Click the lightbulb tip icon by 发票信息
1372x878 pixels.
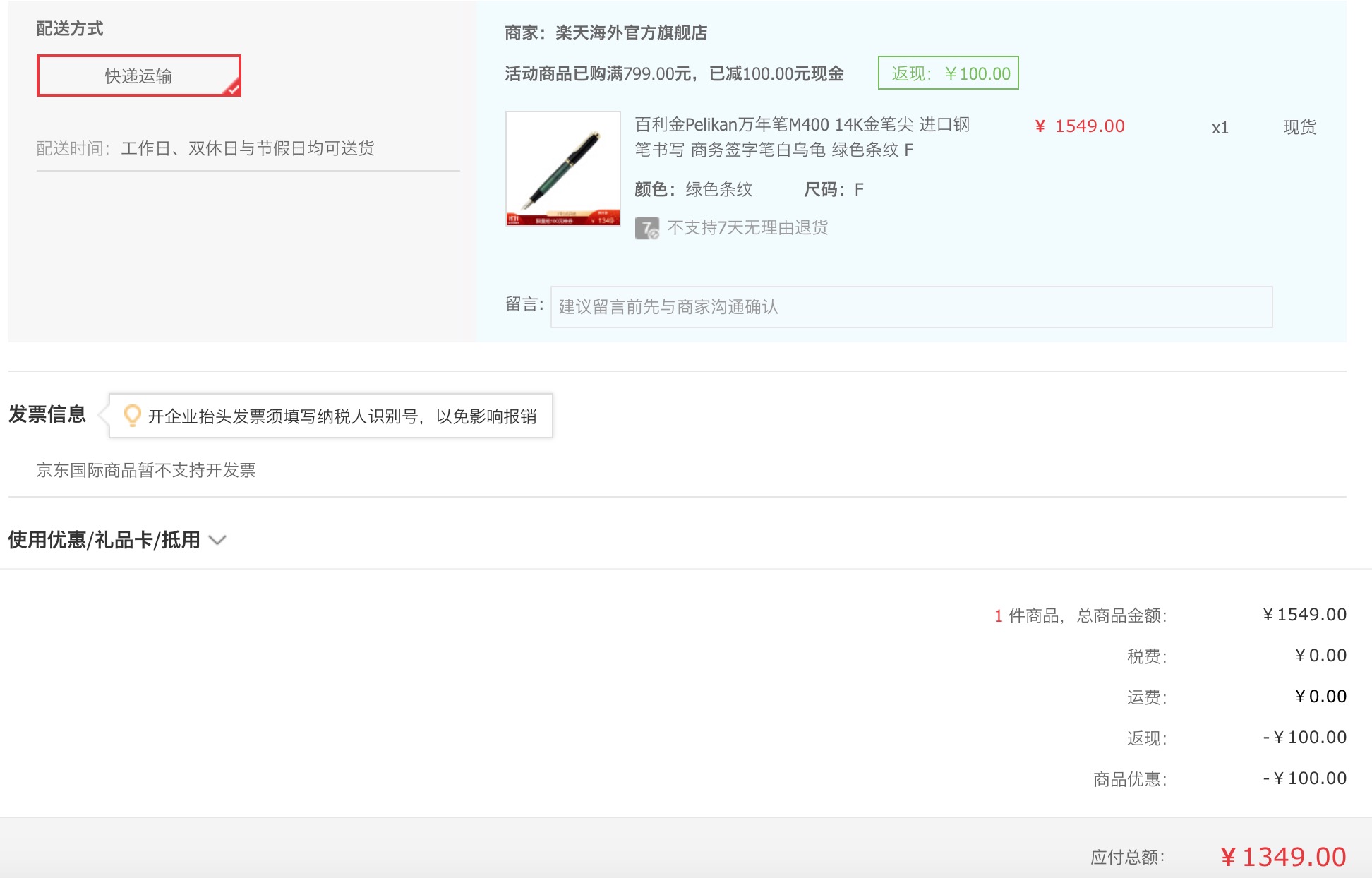coord(132,416)
